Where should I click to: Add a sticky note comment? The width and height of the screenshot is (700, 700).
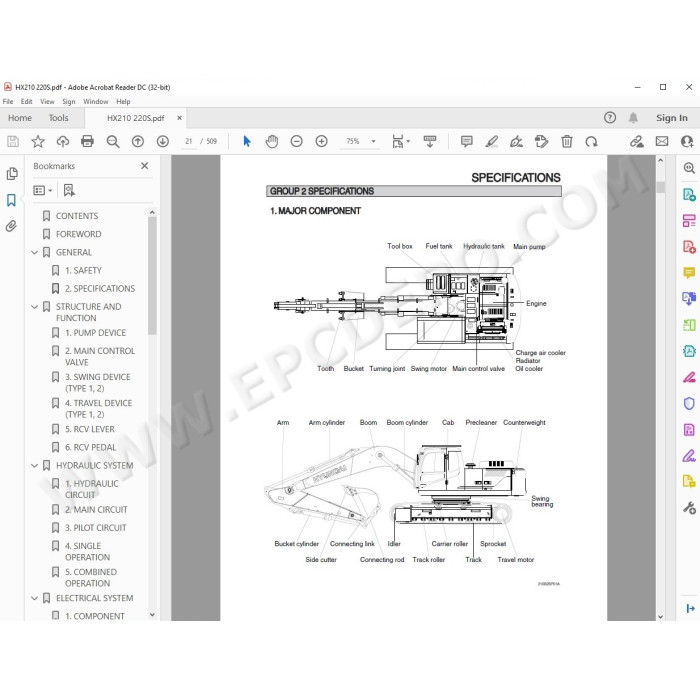[467, 142]
